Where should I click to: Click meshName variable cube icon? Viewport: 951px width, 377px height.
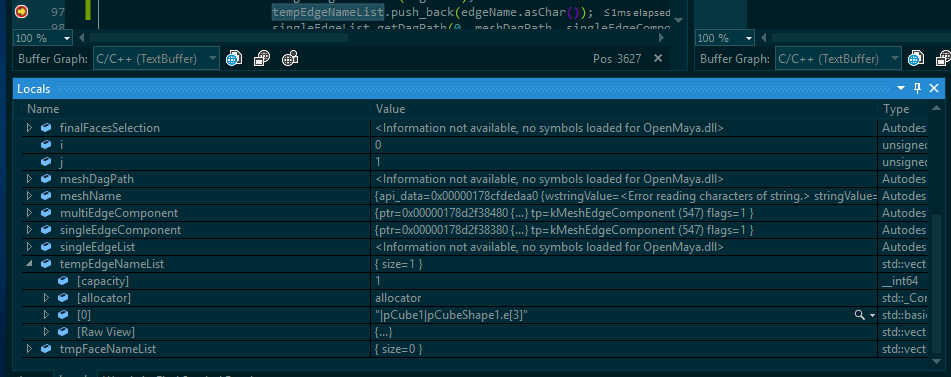click(x=46, y=196)
